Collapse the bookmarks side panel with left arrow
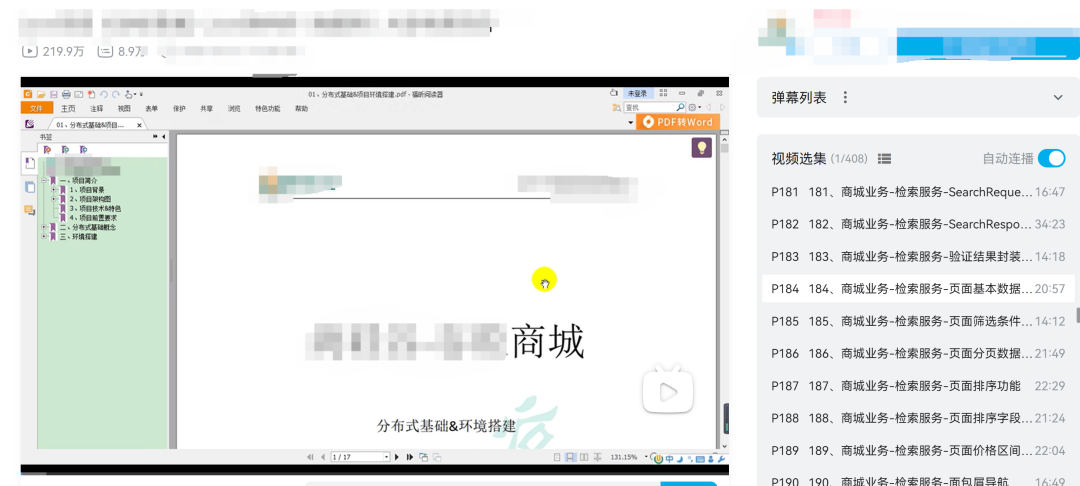Image resolution: width=1080 pixels, height=486 pixels. [x=163, y=137]
